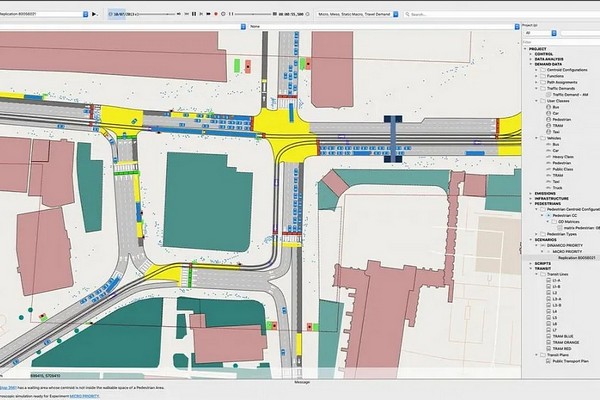Select the Car vehicle type icon
Viewport: 600px width, 400px height.
pyautogui.click(x=548, y=150)
